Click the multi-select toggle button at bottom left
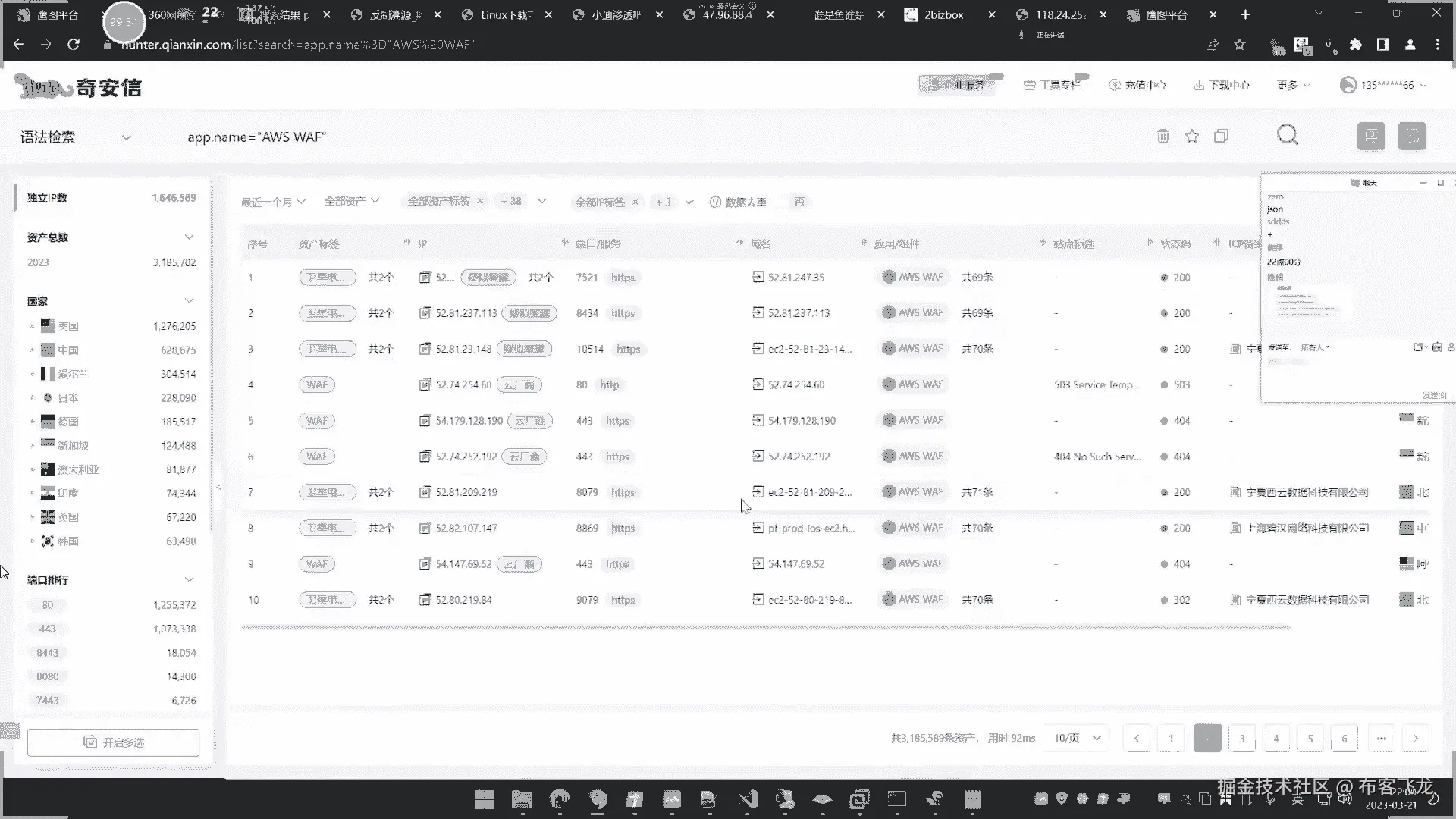Image resolution: width=1456 pixels, height=819 pixels. (114, 742)
